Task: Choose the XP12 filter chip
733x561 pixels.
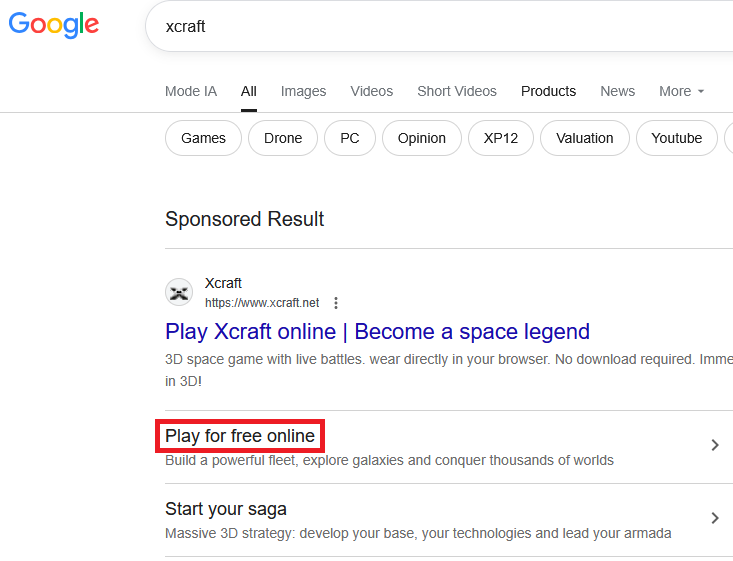Action: tap(501, 138)
